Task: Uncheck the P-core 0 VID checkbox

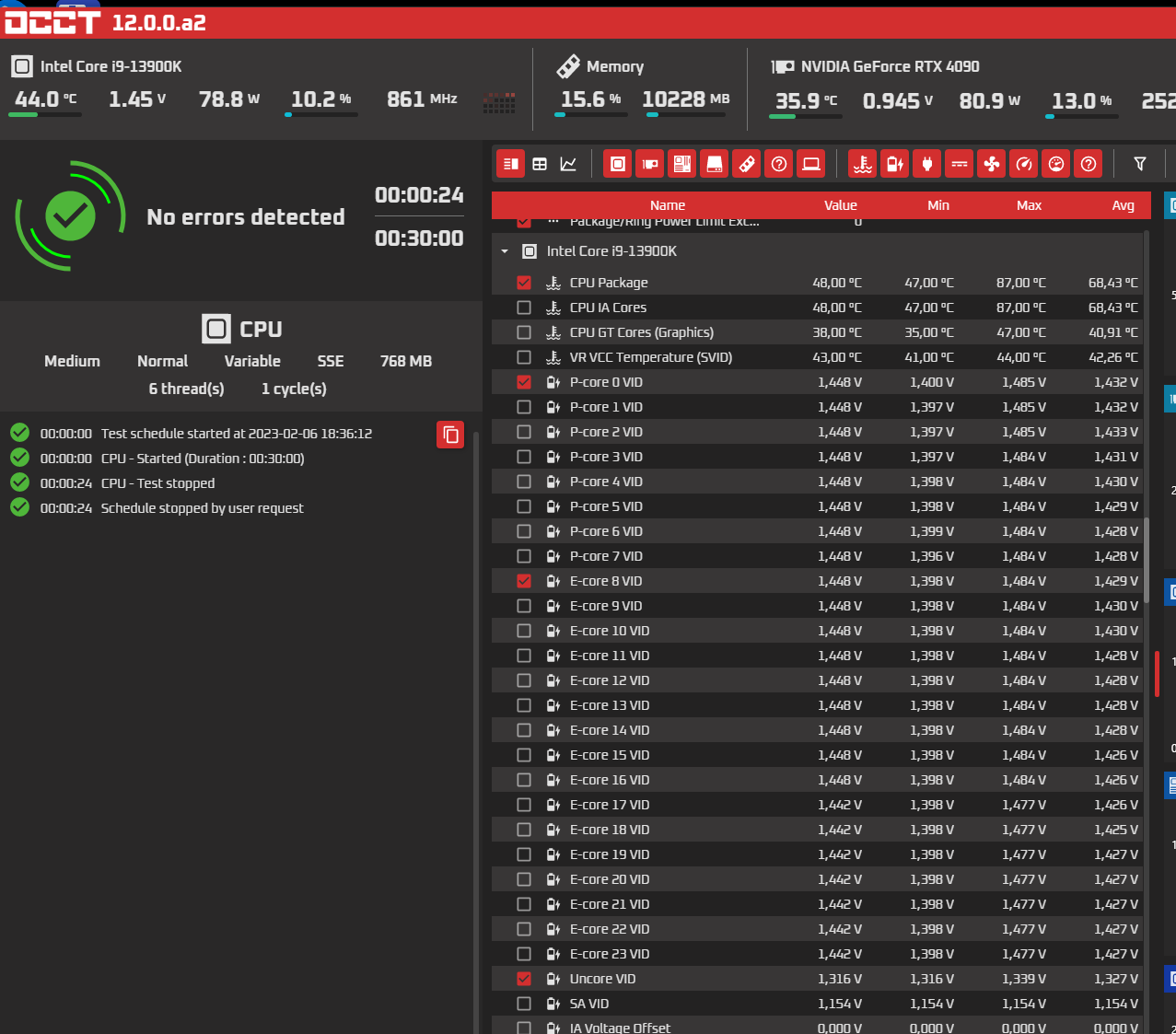Action: pos(524,382)
